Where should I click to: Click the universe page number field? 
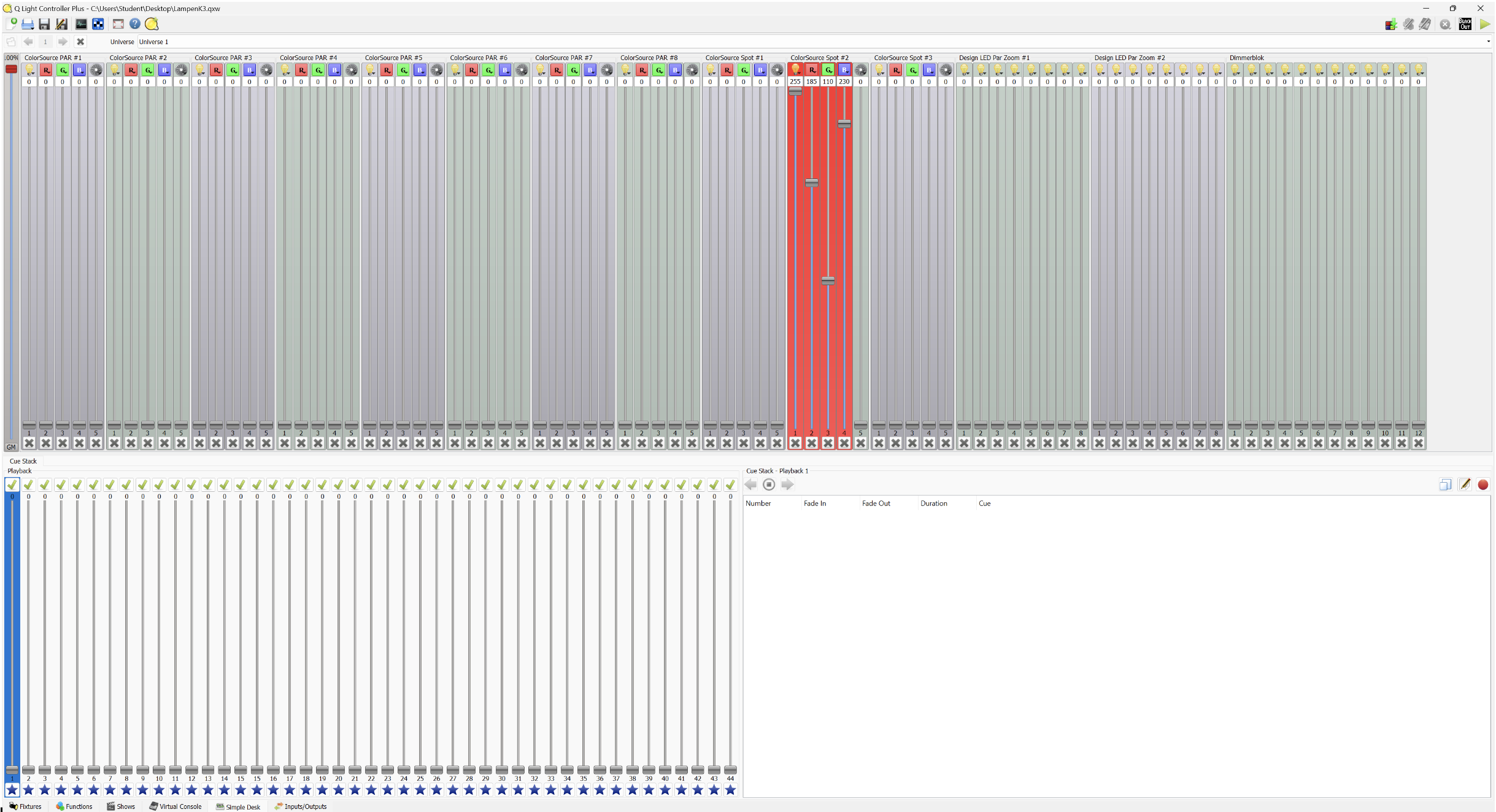[x=45, y=41]
